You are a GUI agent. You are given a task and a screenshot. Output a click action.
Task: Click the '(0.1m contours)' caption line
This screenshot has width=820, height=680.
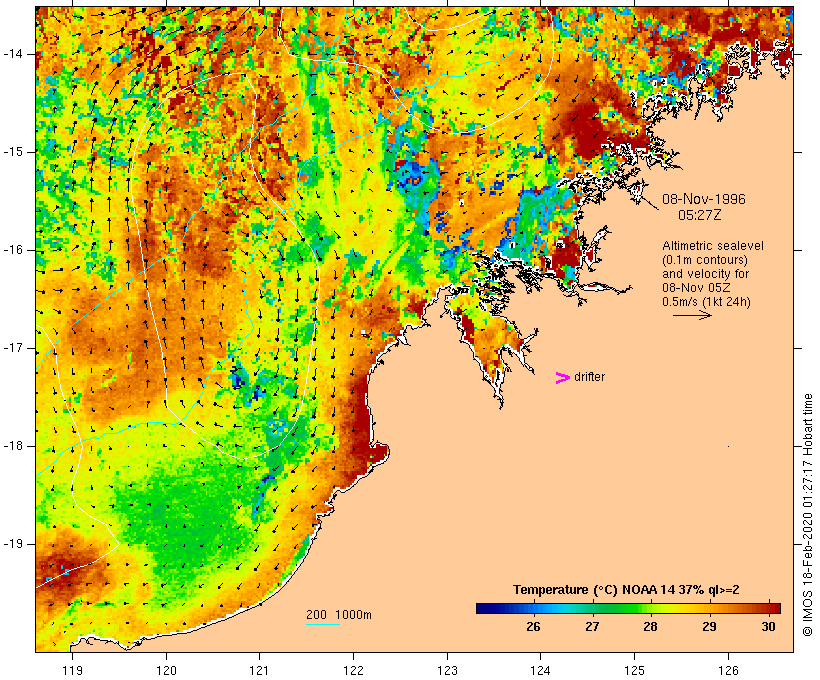(x=705, y=260)
